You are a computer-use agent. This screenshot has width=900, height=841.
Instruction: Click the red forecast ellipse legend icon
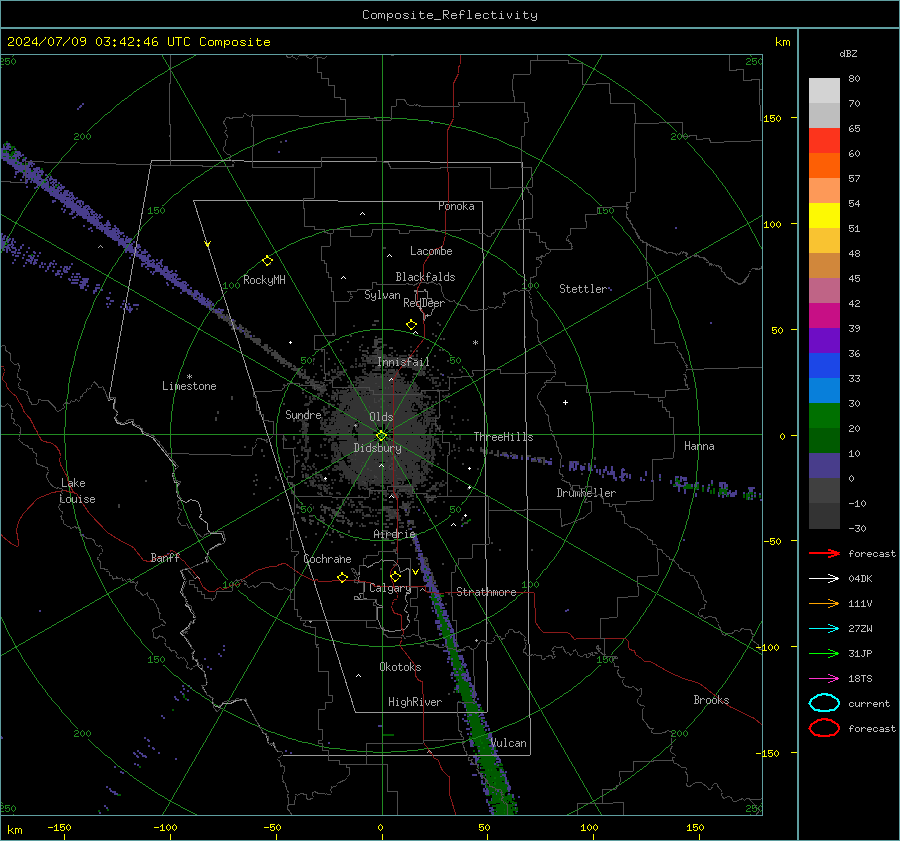(824, 728)
